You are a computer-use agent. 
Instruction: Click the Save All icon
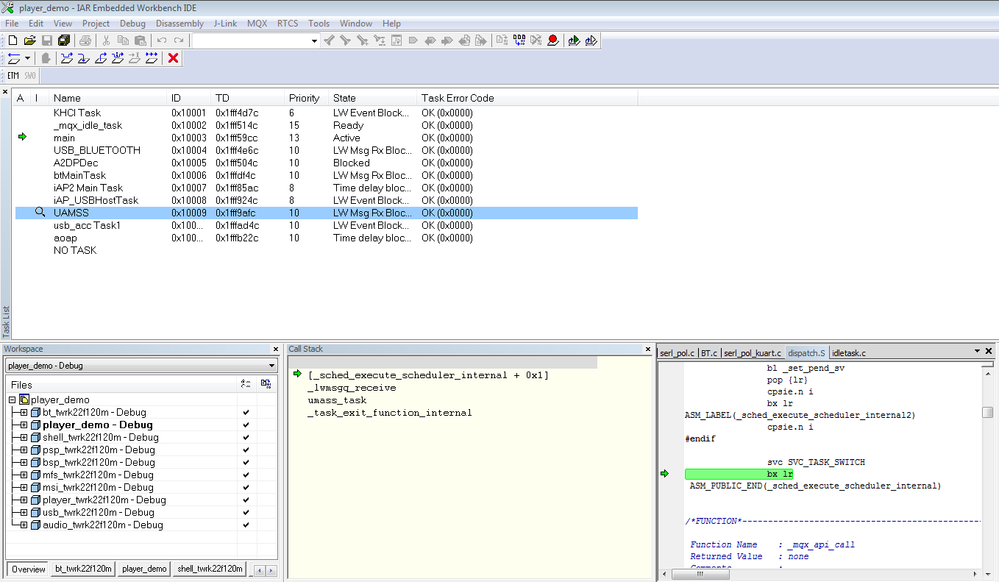[x=64, y=41]
